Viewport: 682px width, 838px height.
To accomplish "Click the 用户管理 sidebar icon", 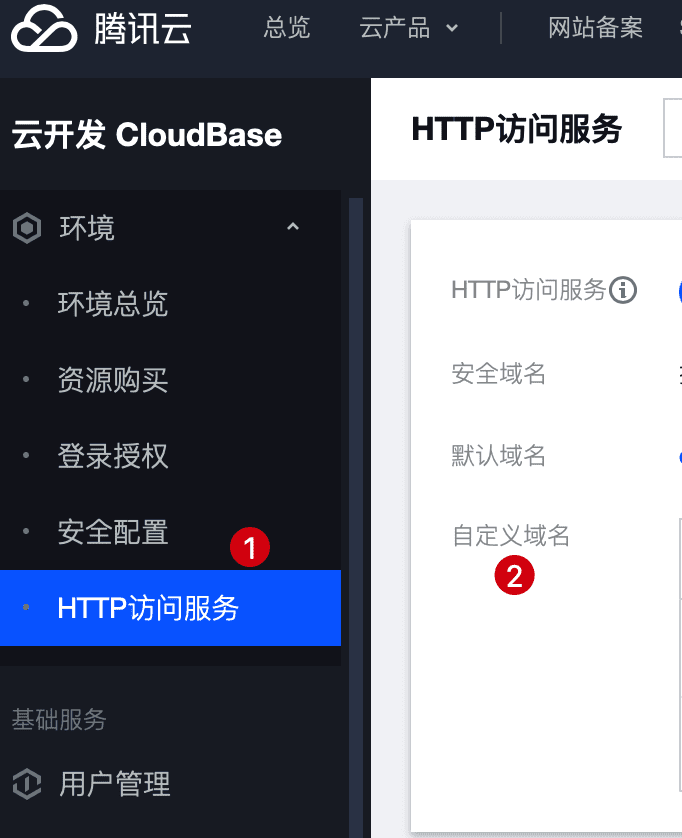I will (x=27, y=784).
